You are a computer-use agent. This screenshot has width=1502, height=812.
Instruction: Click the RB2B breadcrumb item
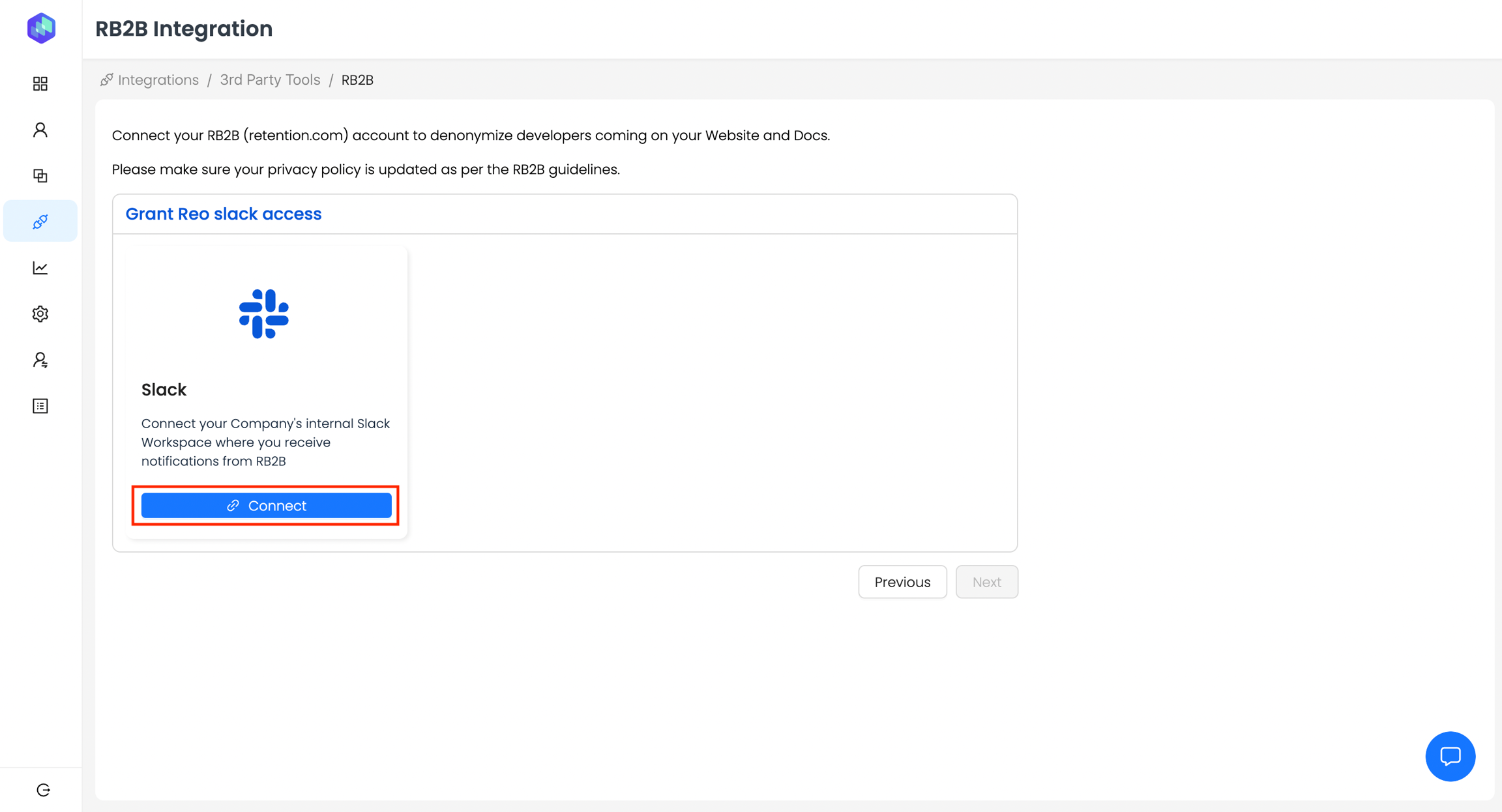(x=357, y=80)
